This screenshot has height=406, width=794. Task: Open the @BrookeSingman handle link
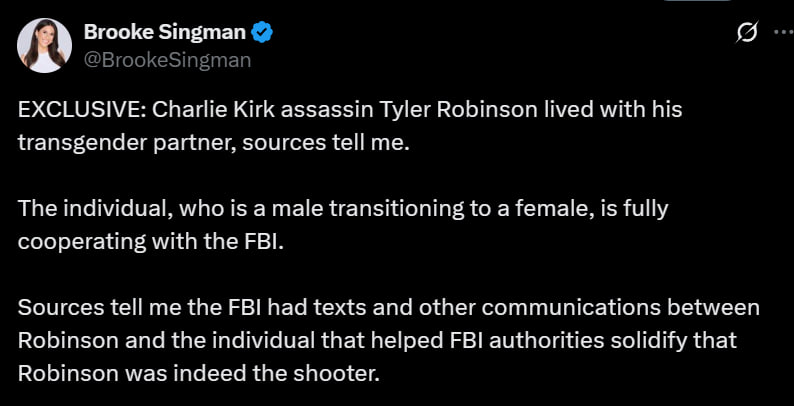167,60
